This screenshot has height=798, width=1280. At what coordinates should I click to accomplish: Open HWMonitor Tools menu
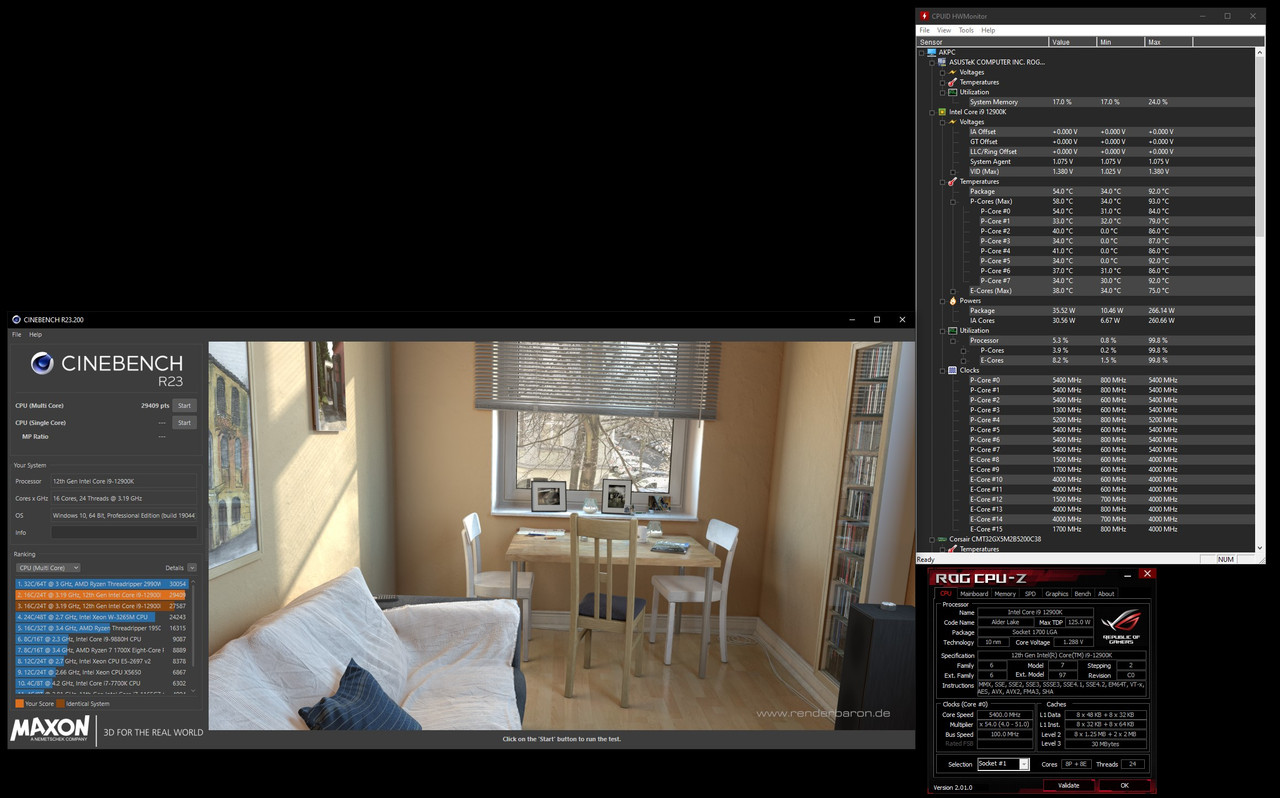[x=966, y=30]
